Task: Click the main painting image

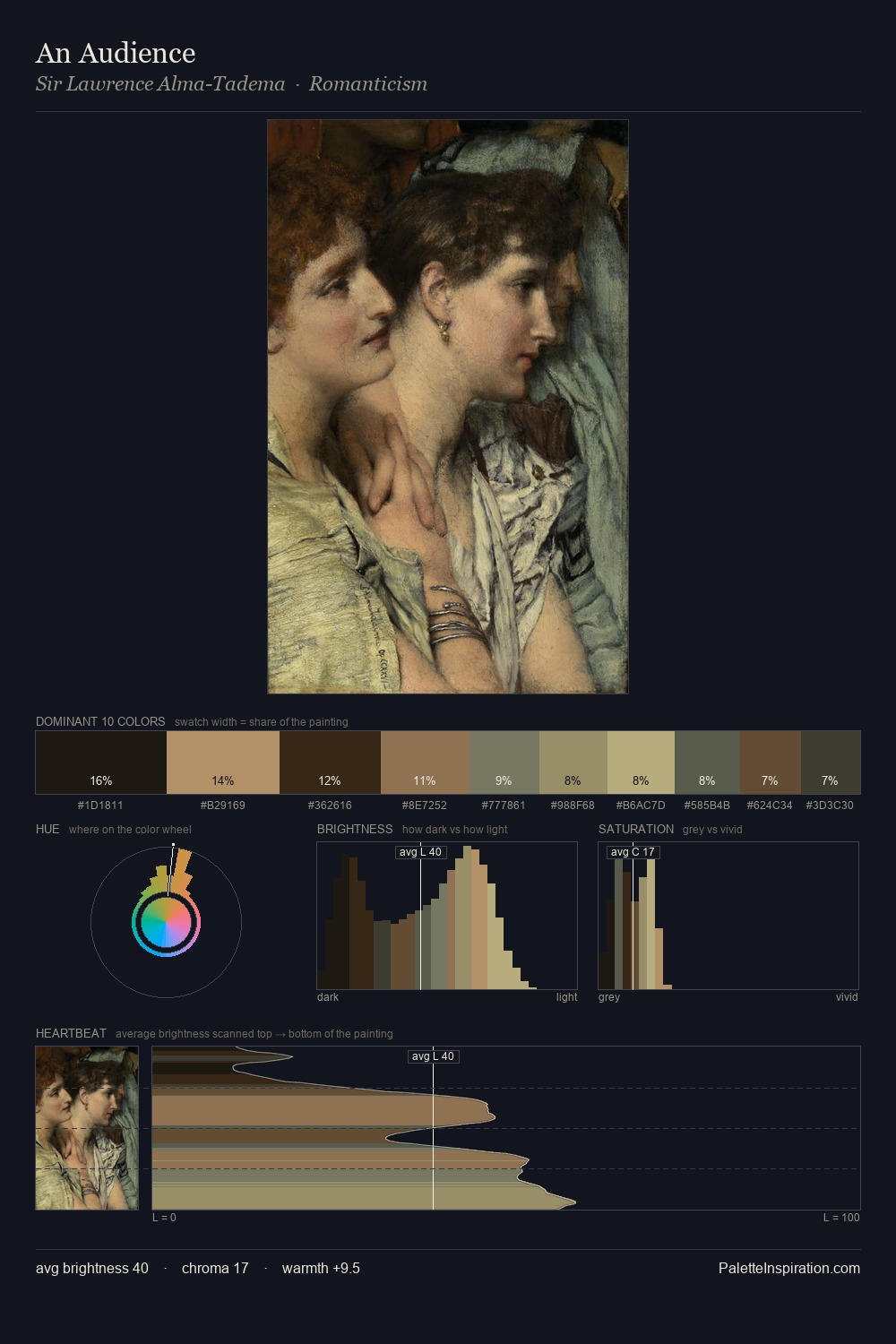Action: 448,407
